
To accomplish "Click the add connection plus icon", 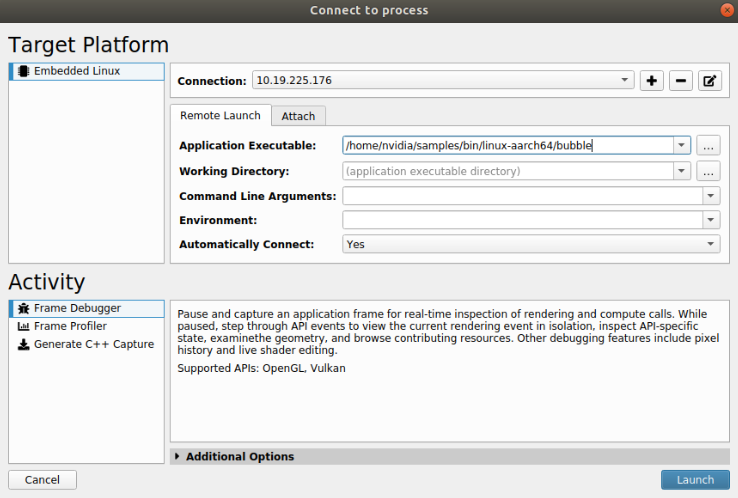I will tap(652, 81).
